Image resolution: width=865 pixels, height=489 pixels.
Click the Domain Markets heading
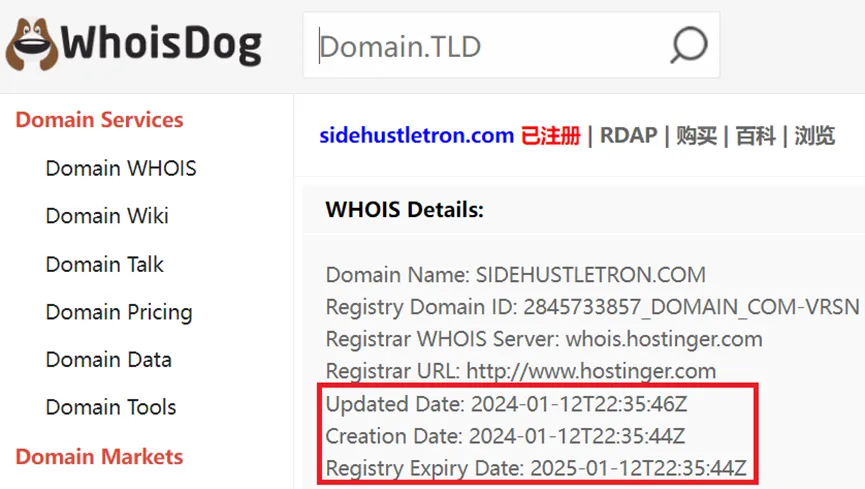tap(99, 457)
